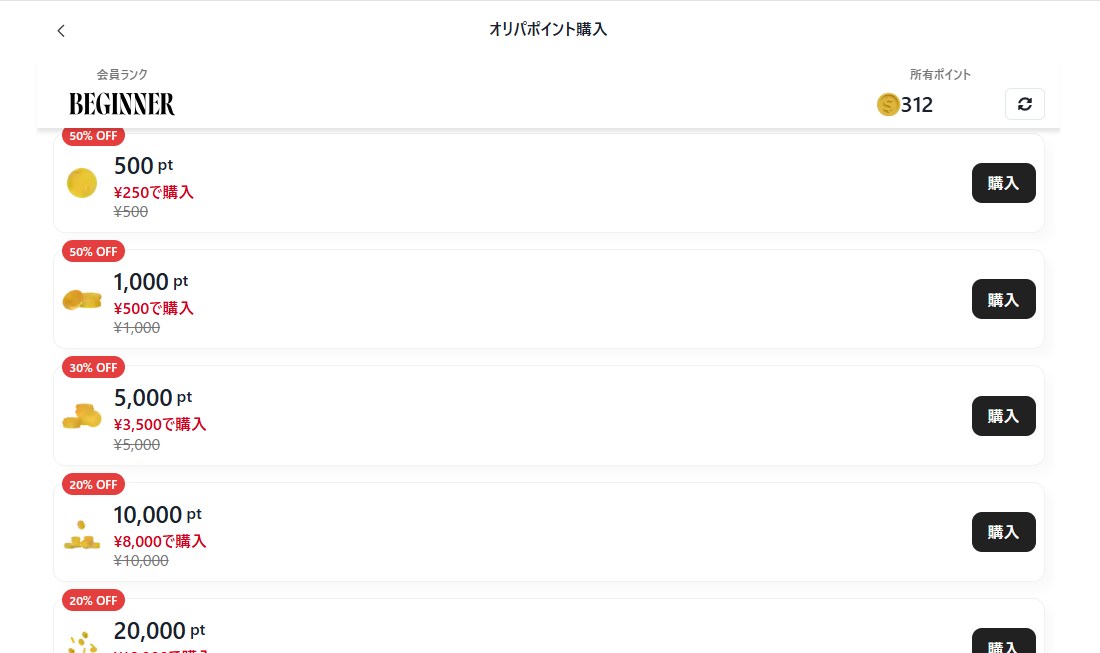This screenshot has width=1100, height=653.
Task: Click the 312 owned points value
Action: (x=917, y=104)
